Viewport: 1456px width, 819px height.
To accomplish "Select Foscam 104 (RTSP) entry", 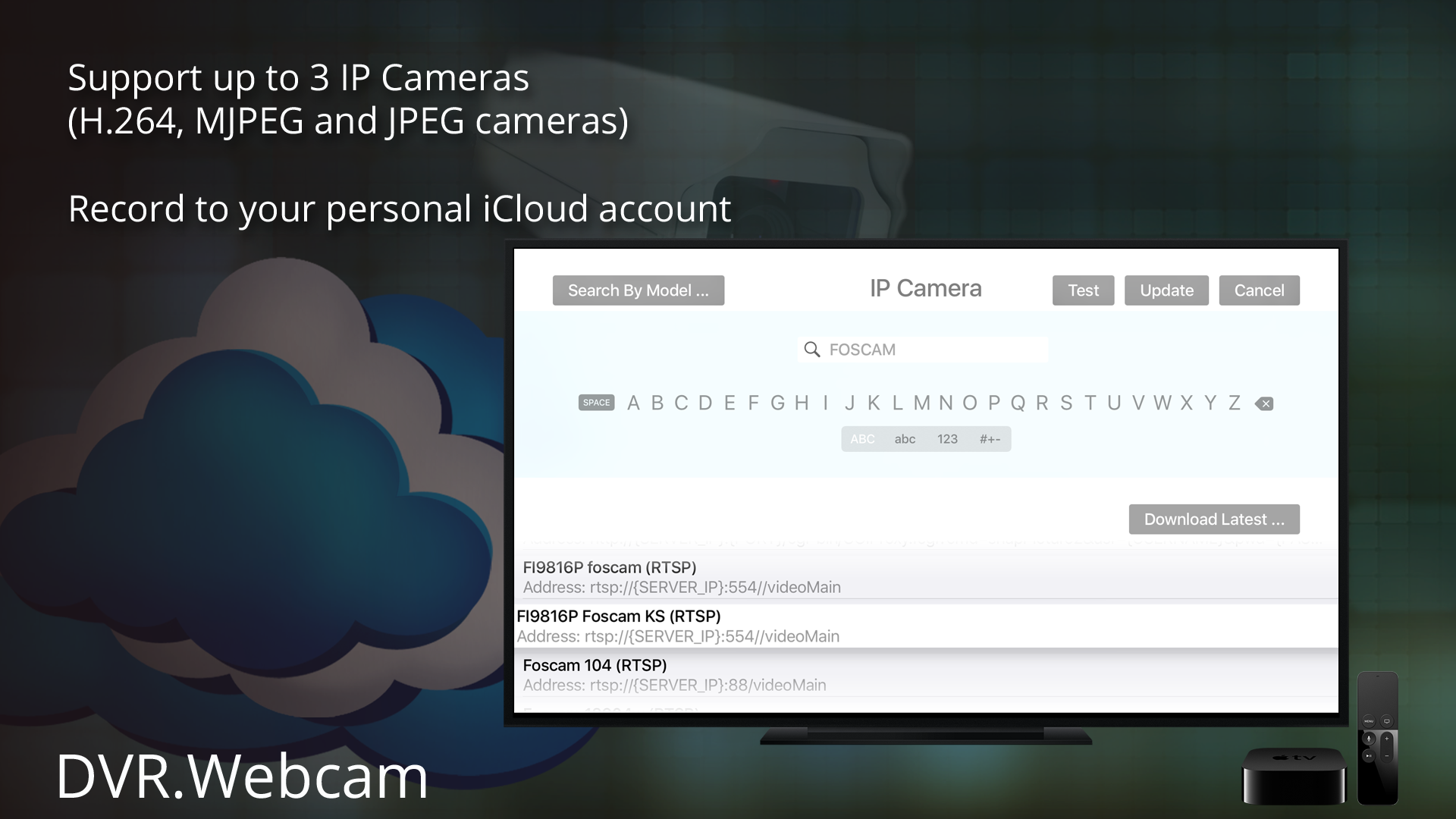I will click(x=926, y=674).
